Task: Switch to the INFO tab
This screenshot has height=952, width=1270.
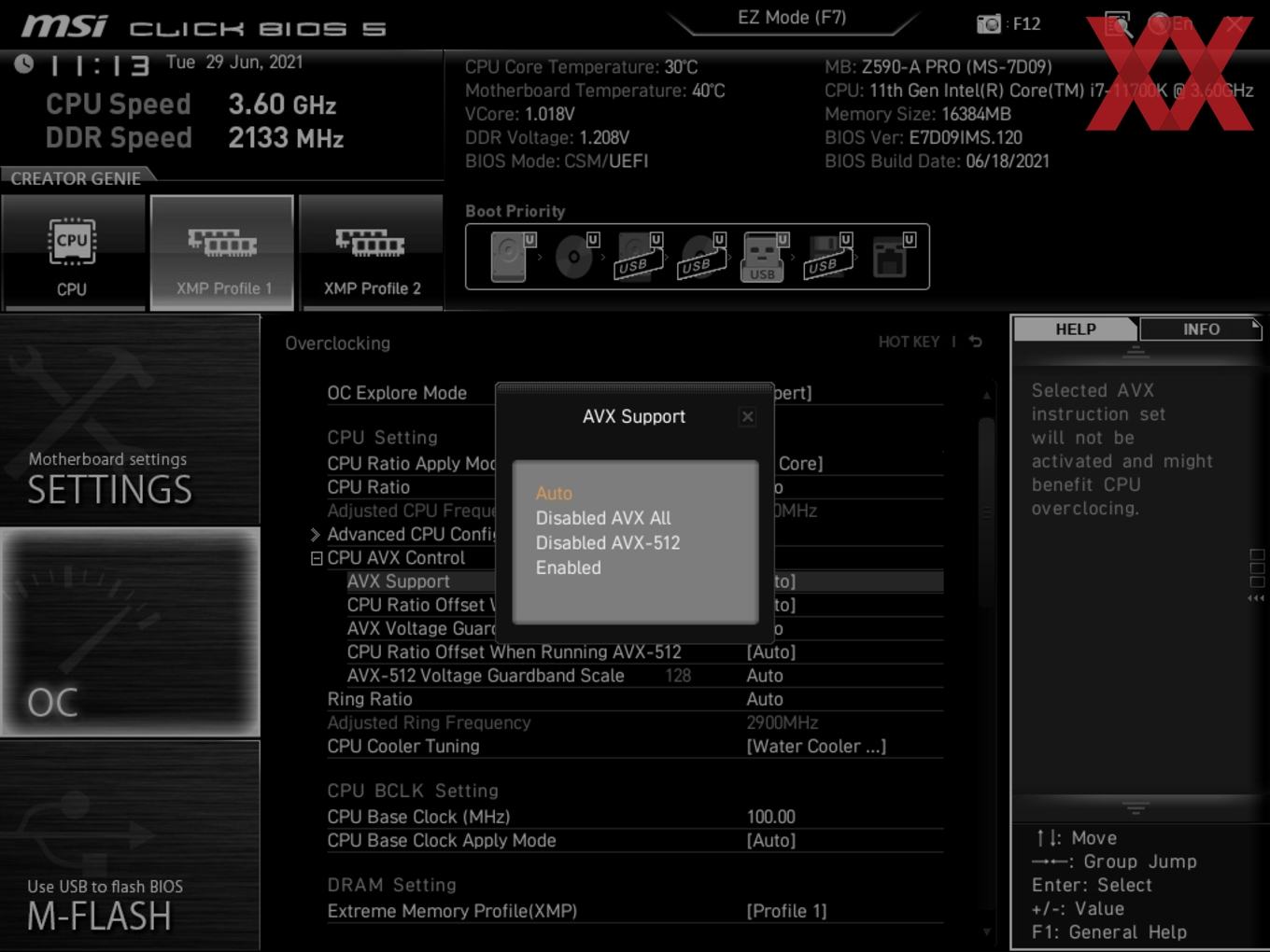Action: (1201, 329)
